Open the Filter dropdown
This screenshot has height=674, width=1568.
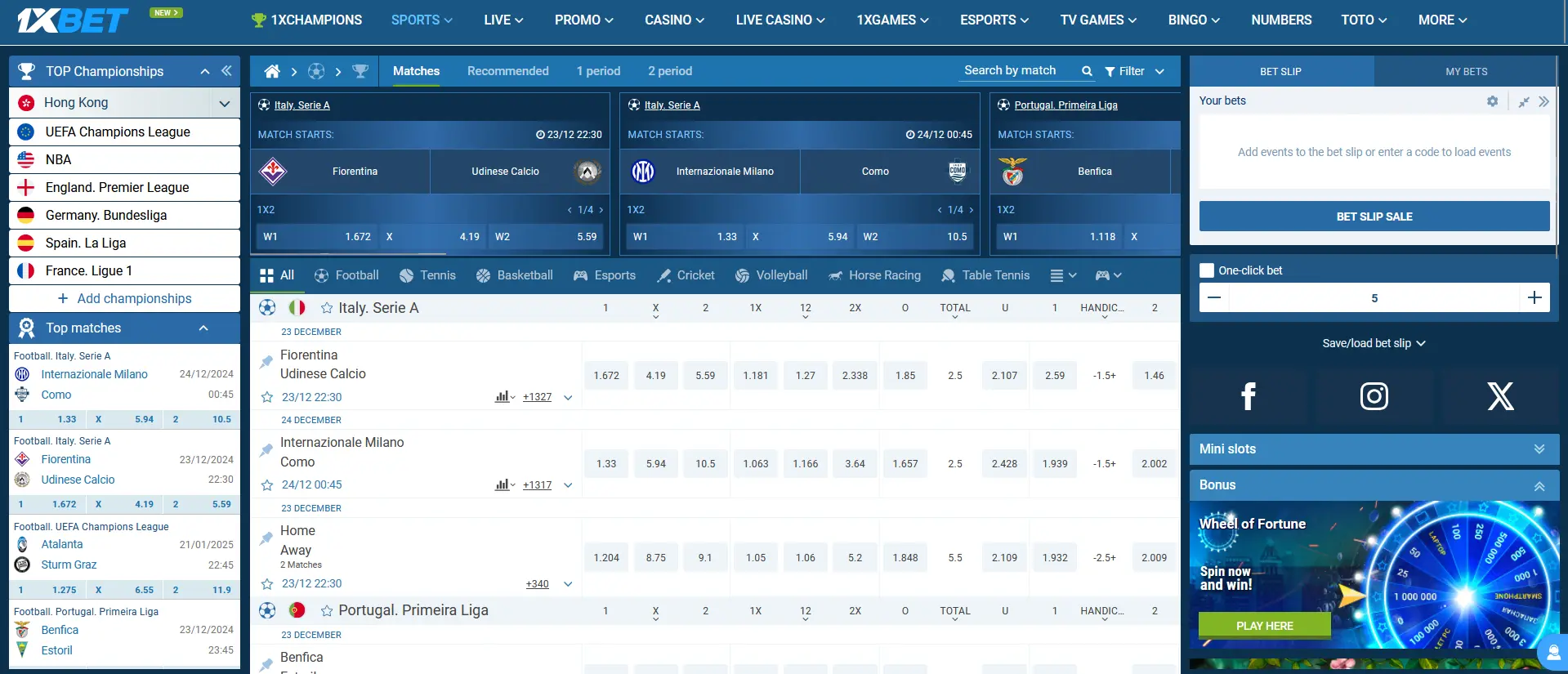[x=1134, y=71]
